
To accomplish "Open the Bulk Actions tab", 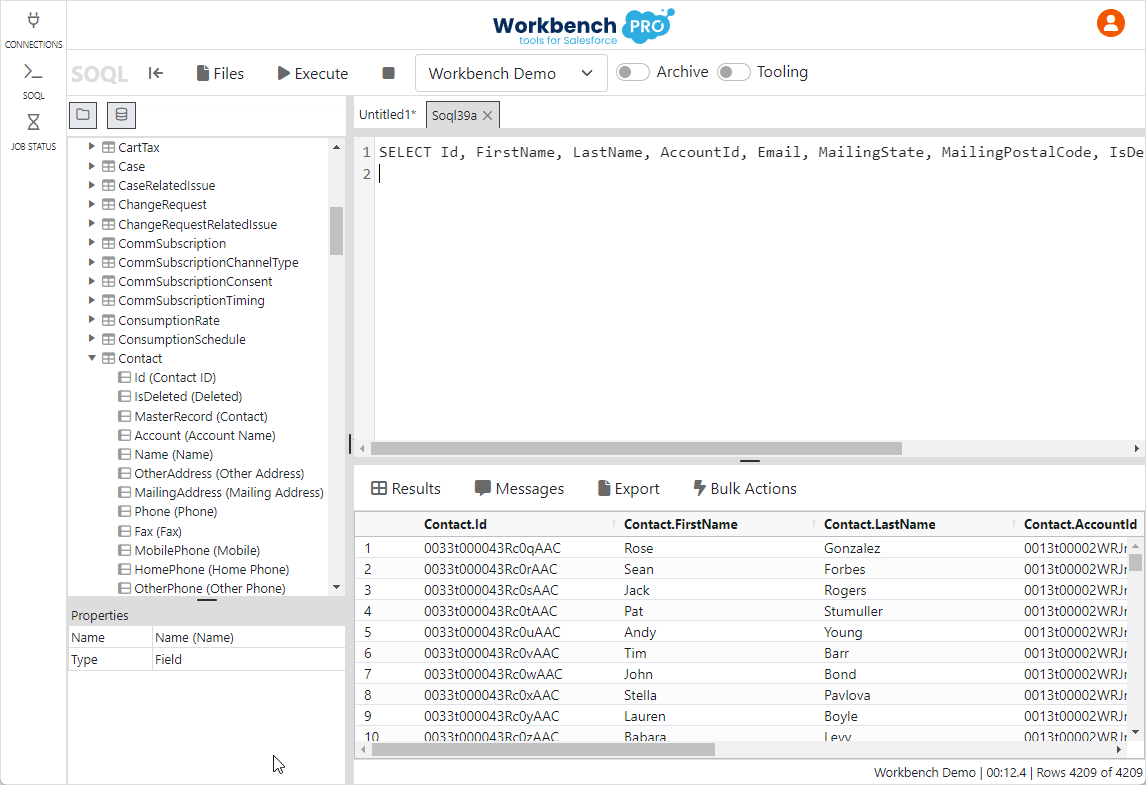I will pyautogui.click(x=744, y=488).
